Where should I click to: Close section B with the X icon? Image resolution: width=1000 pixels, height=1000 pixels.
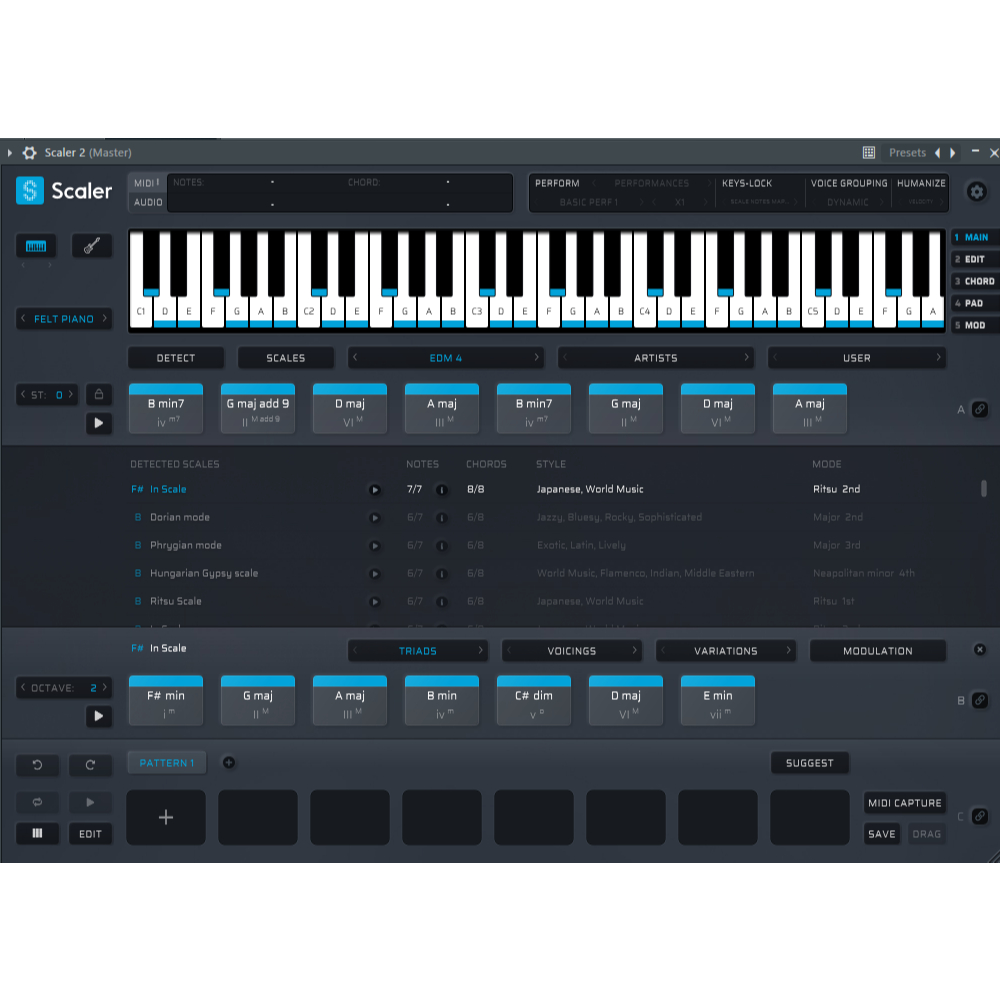(x=980, y=650)
